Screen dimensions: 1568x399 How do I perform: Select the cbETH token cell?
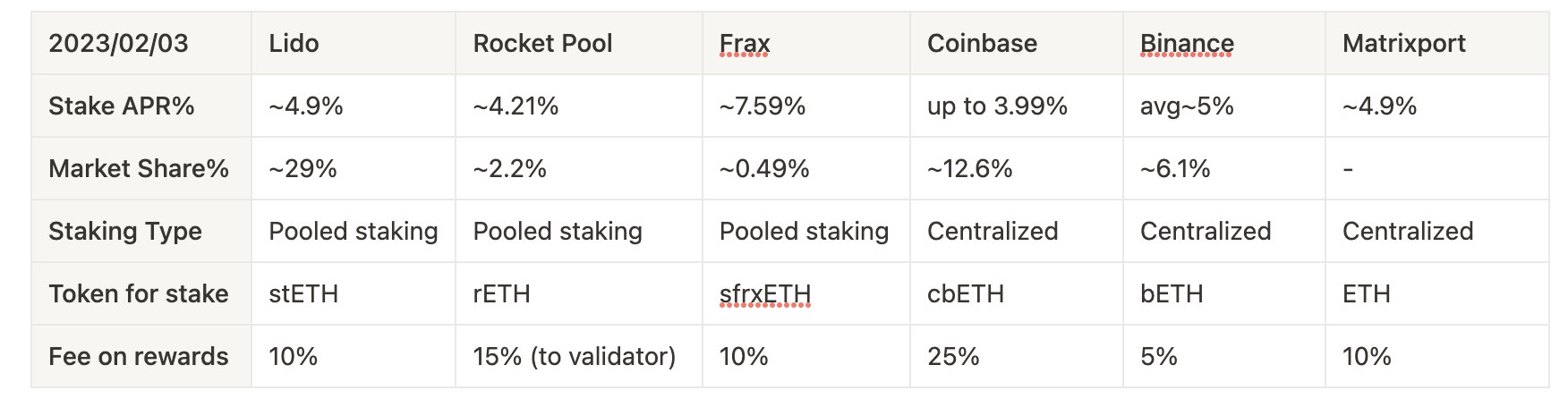1017,293
